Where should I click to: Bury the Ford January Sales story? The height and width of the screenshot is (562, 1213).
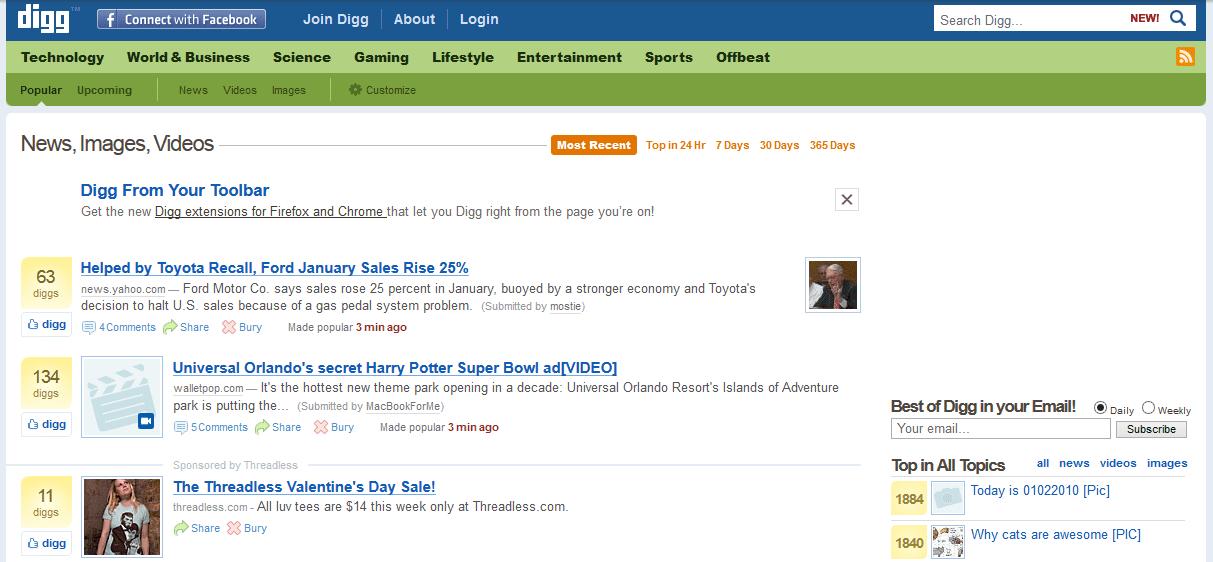click(x=242, y=327)
